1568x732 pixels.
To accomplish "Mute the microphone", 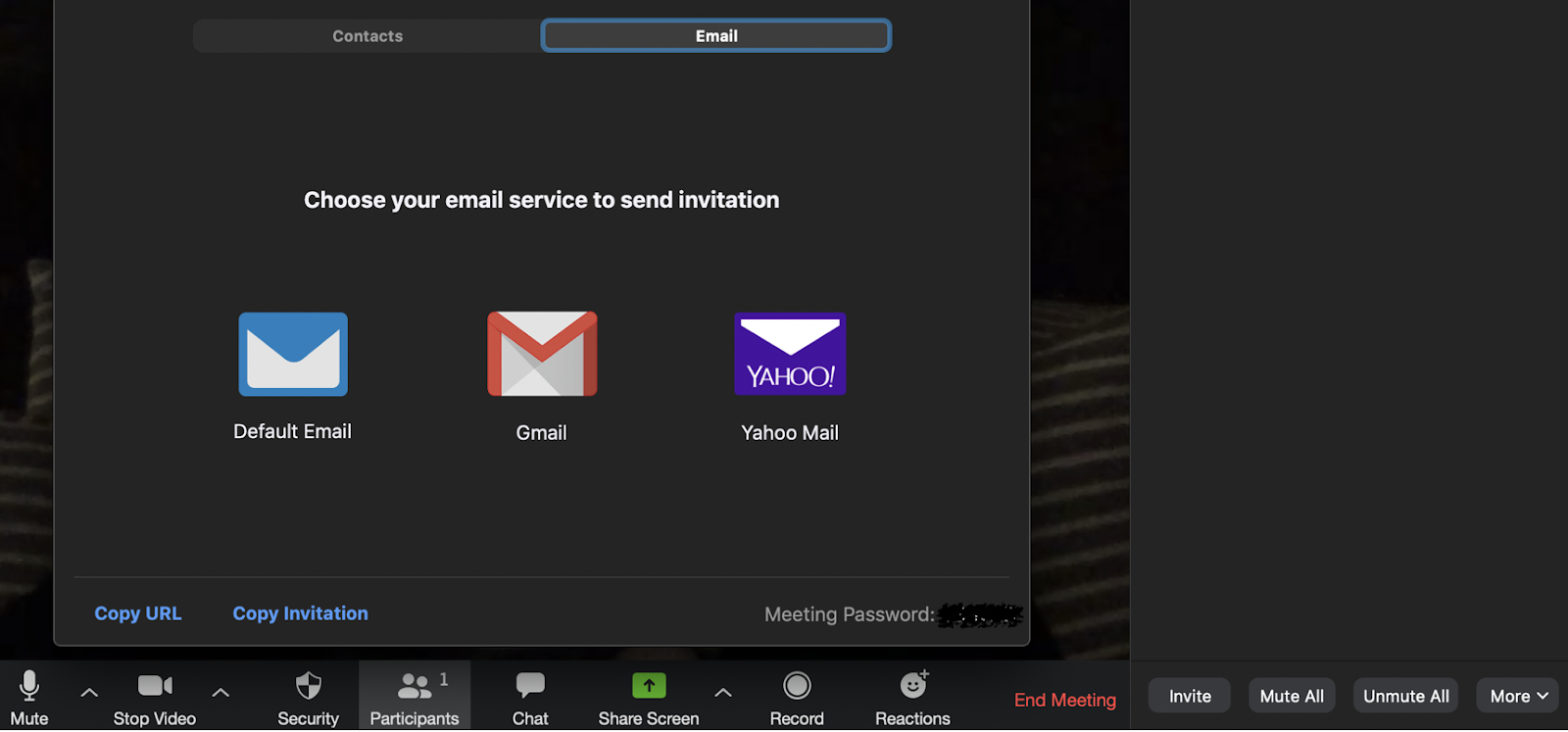I will (29, 697).
